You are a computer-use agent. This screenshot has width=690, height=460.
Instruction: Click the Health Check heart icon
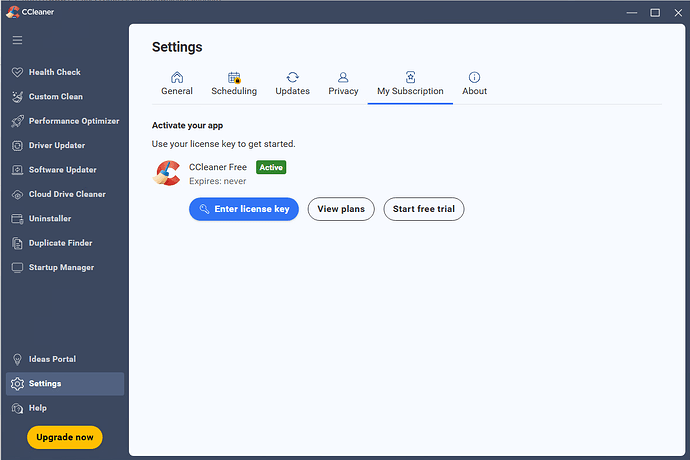pos(17,72)
